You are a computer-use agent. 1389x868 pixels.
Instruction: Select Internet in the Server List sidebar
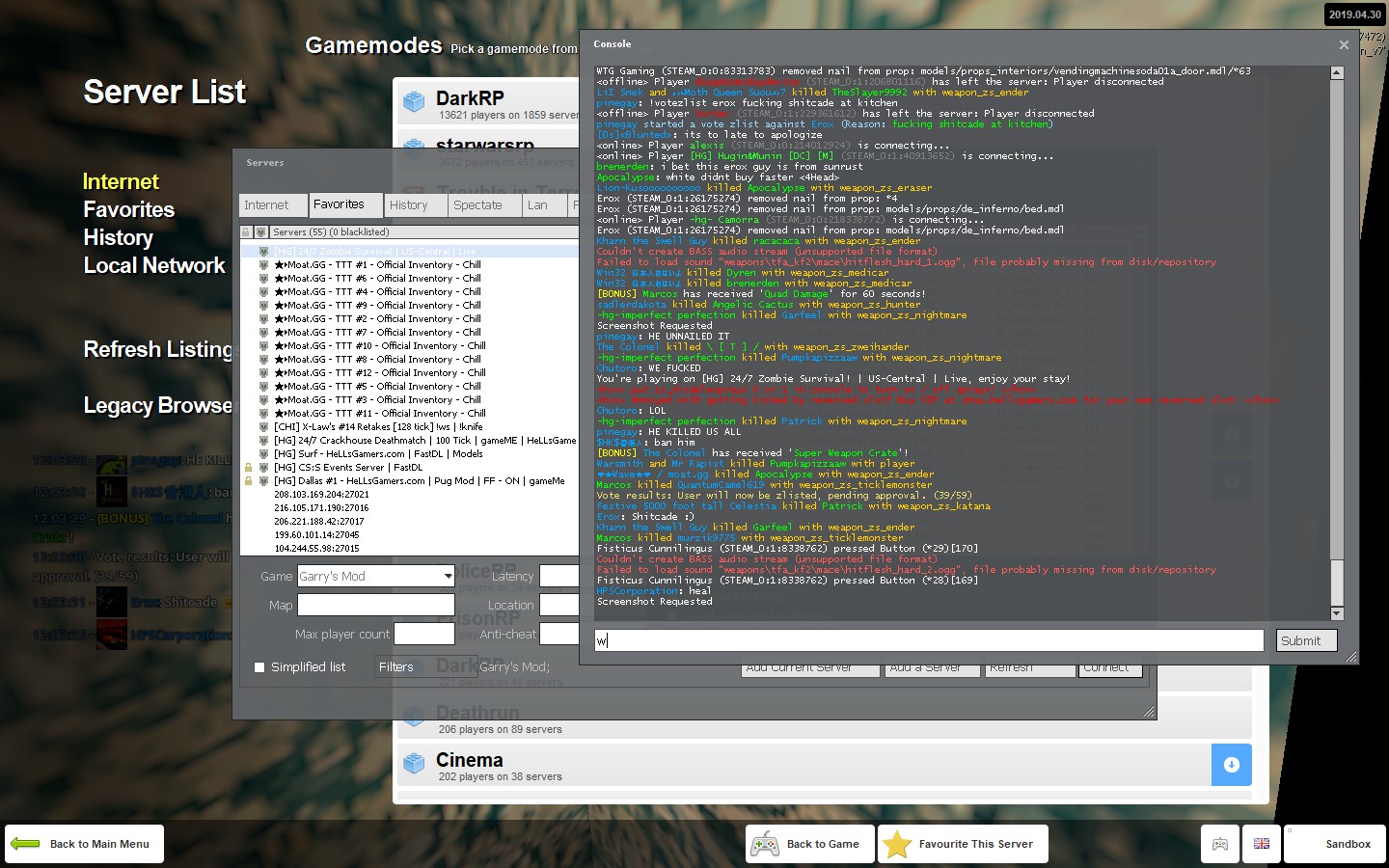point(121,182)
